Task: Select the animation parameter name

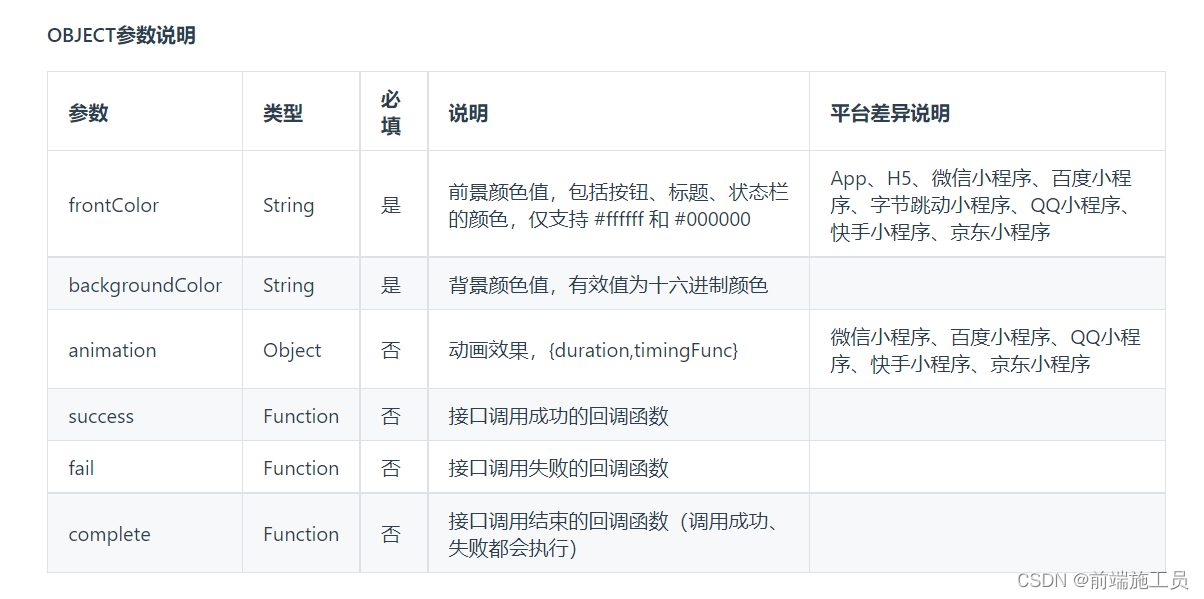Action: click(x=112, y=350)
